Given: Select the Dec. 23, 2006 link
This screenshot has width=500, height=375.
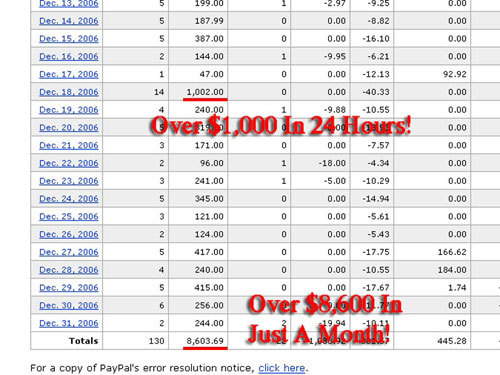Looking at the screenshot, I should 69,181.
